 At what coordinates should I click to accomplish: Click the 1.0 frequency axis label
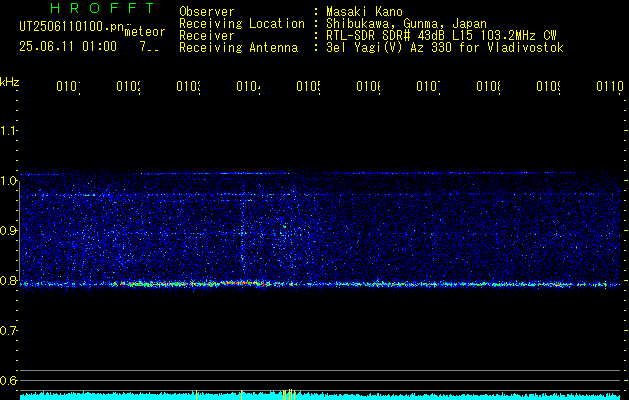pos(8,181)
